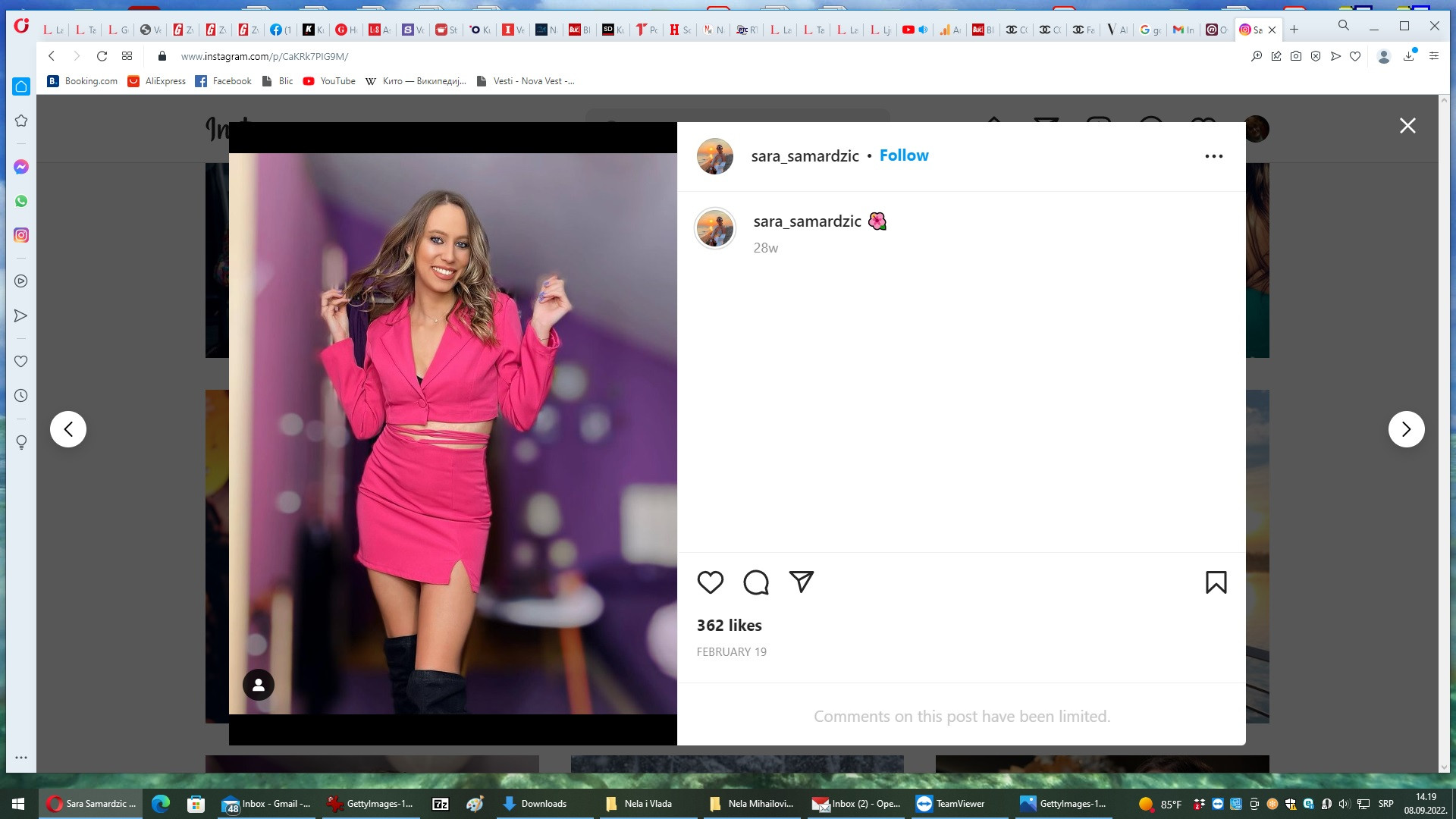Open sara_samardzic profile from caption username
1456x819 pixels.
pos(807,221)
